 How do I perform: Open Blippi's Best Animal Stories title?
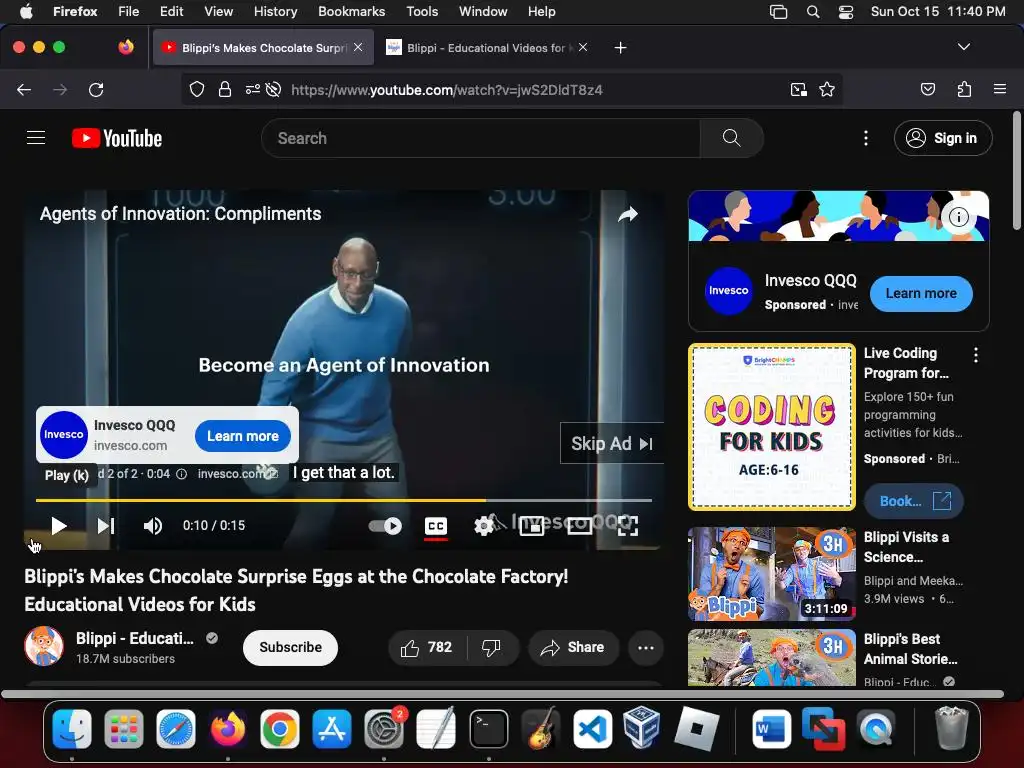(x=910, y=648)
